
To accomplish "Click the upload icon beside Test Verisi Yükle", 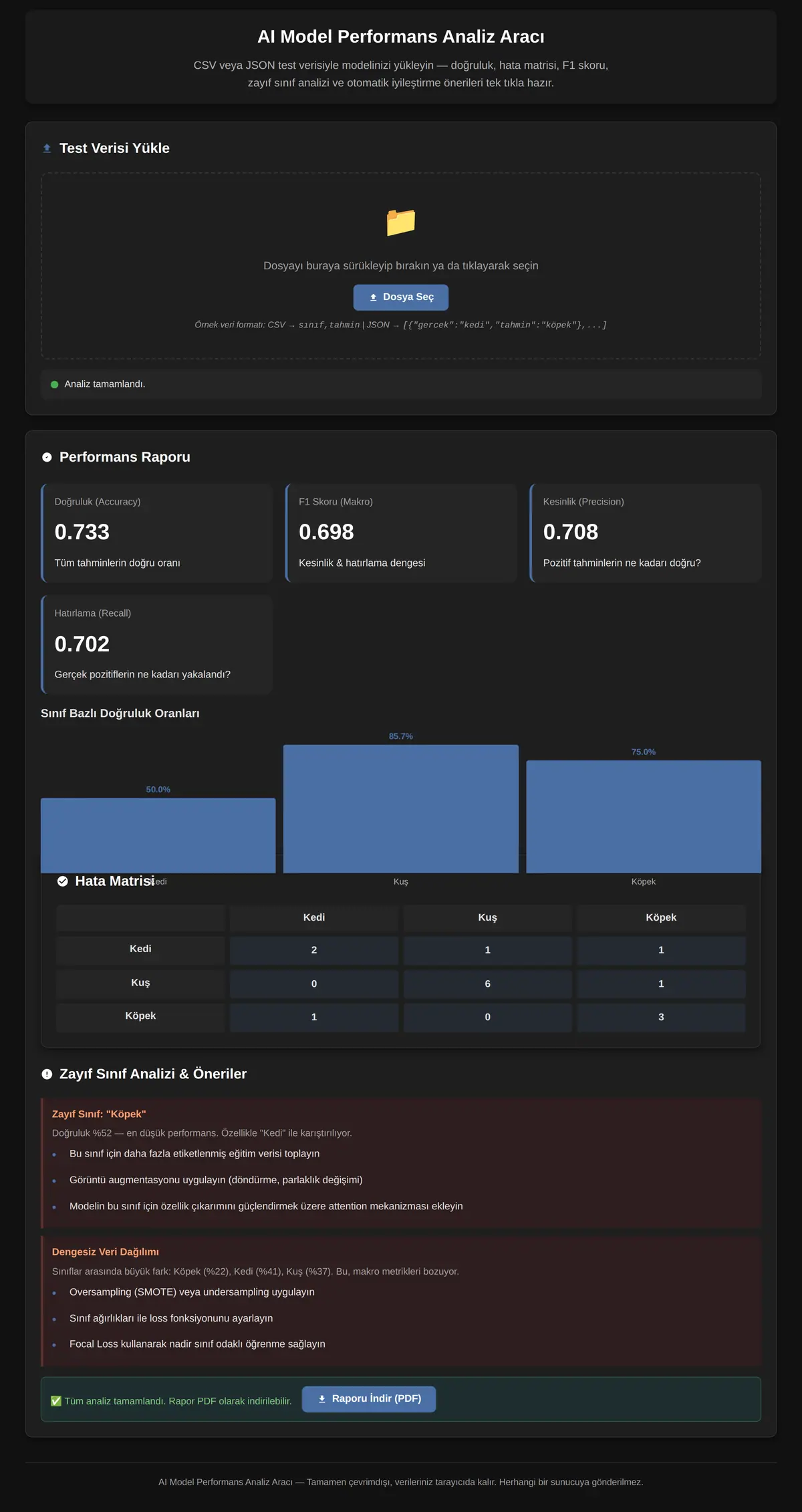I will pos(47,148).
